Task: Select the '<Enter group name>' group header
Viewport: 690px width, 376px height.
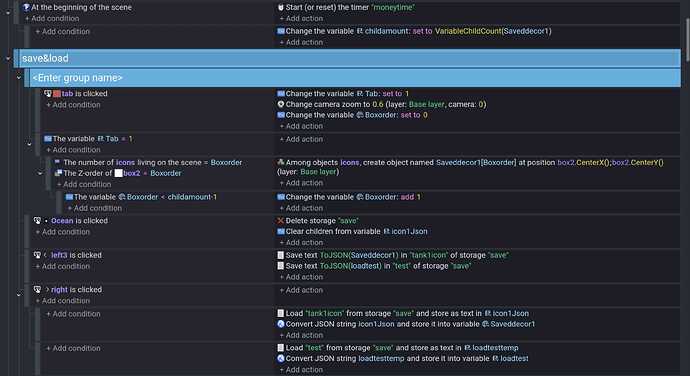Action: (x=352, y=78)
